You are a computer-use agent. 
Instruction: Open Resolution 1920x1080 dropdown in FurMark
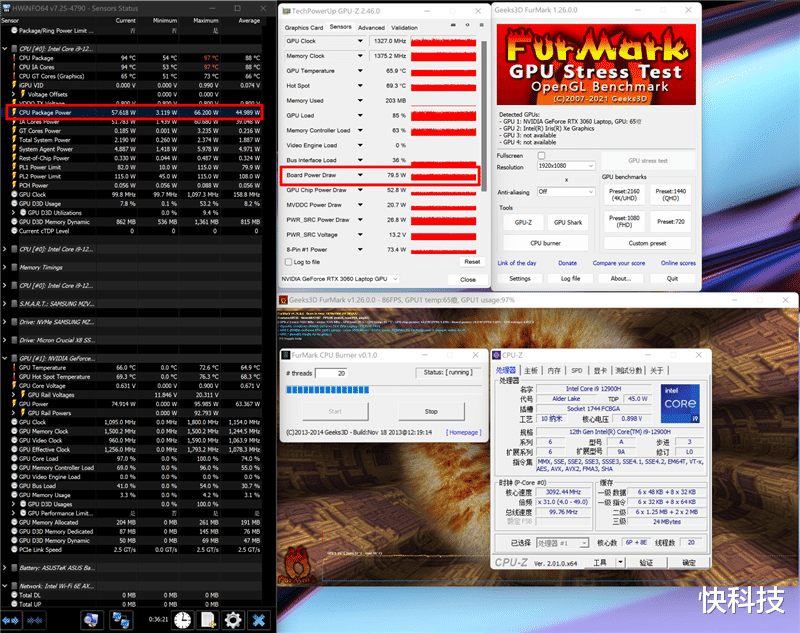tap(566, 166)
